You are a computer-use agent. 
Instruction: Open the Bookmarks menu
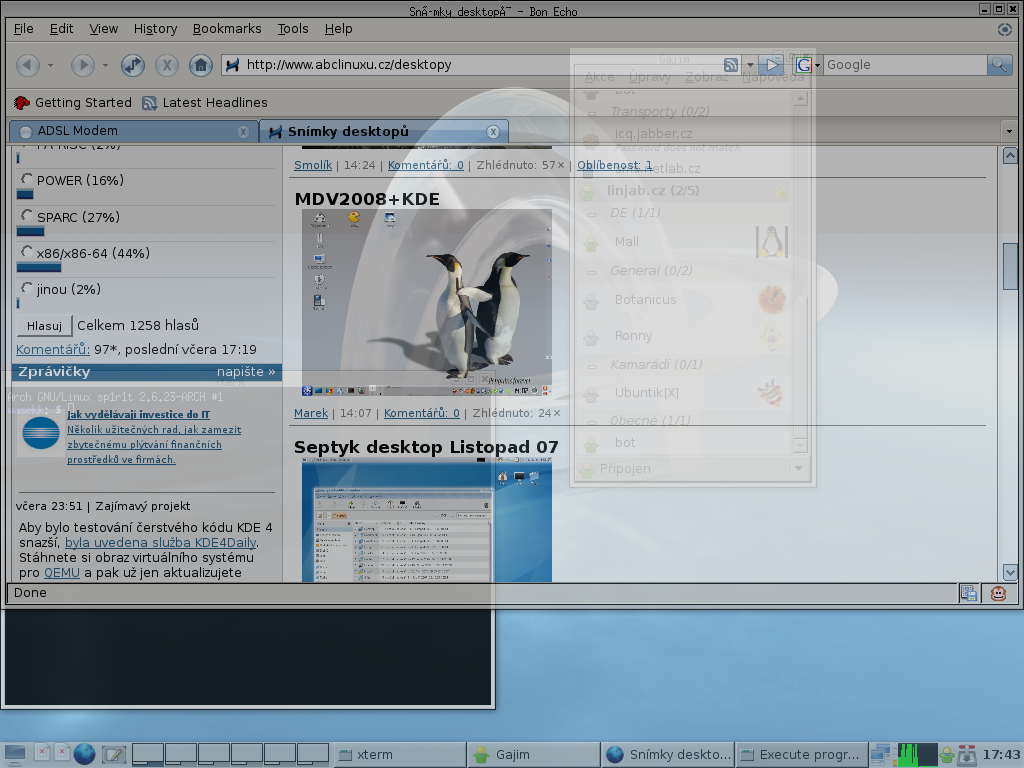pos(227,29)
